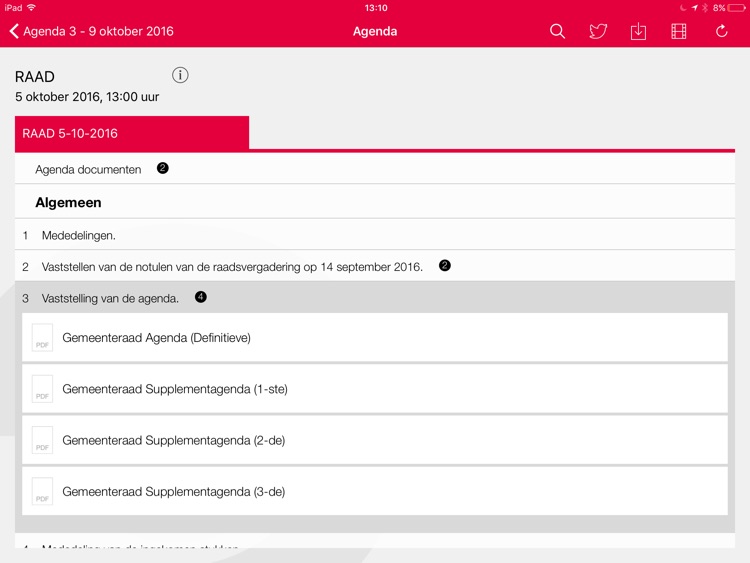
Task: Open Gemeenteraad Supplementagenda (3-de)
Action: coord(375,491)
